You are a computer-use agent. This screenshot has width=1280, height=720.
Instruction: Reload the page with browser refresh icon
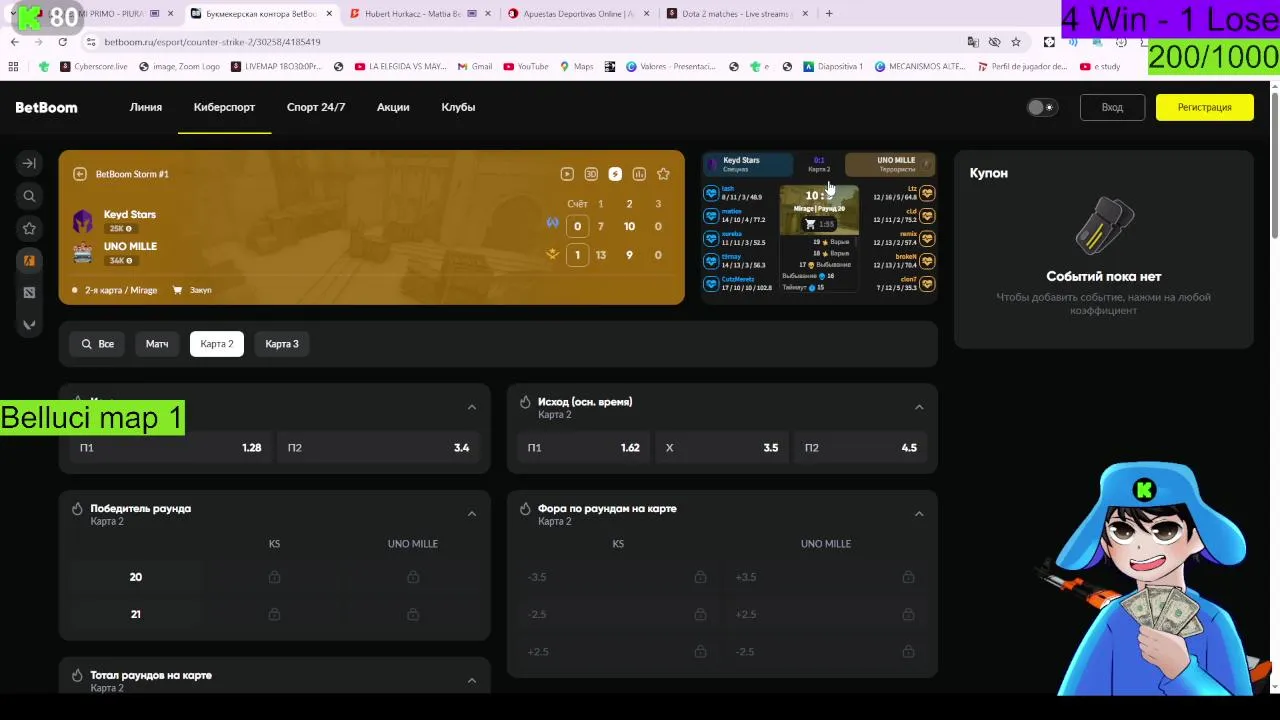click(62, 42)
